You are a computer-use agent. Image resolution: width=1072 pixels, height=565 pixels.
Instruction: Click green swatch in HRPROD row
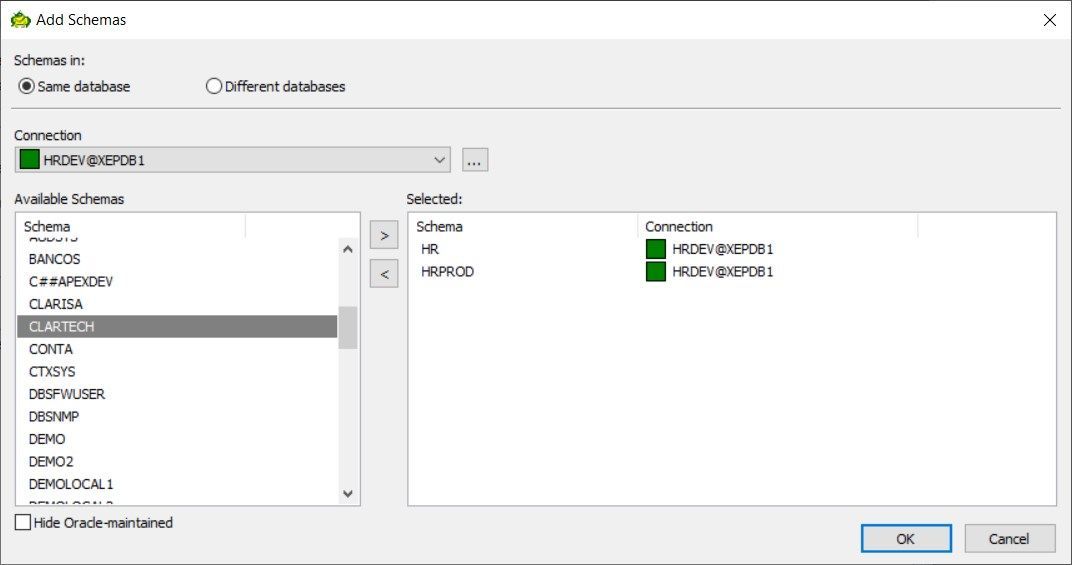pos(656,272)
